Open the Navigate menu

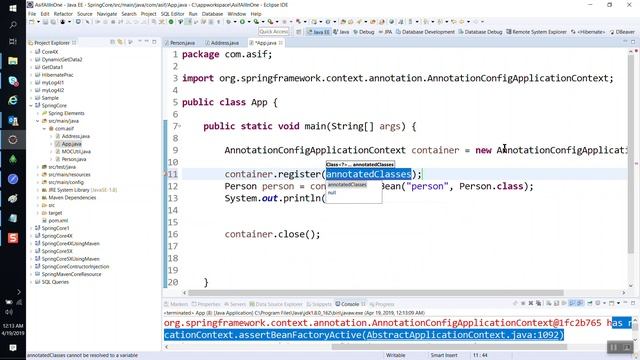click(x=107, y=14)
